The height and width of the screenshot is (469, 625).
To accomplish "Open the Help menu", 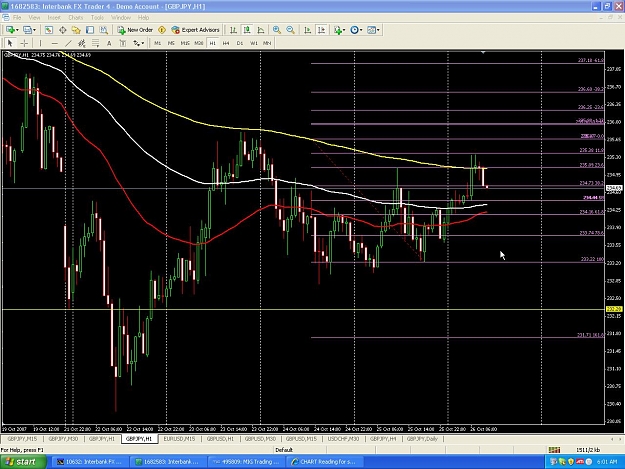I will (x=143, y=18).
